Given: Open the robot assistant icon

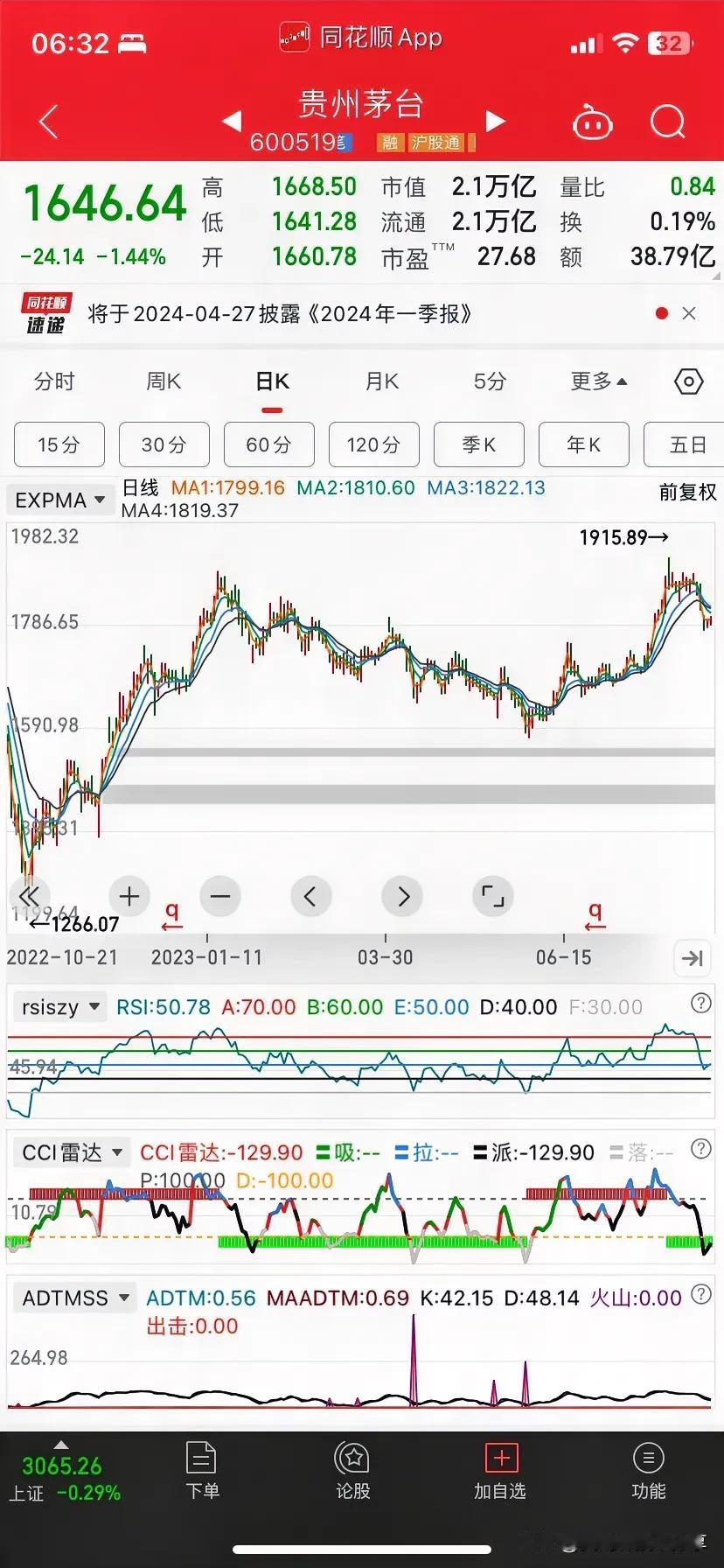Looking at the screenshot, I should pyautogui.click(x=592, y=122).
